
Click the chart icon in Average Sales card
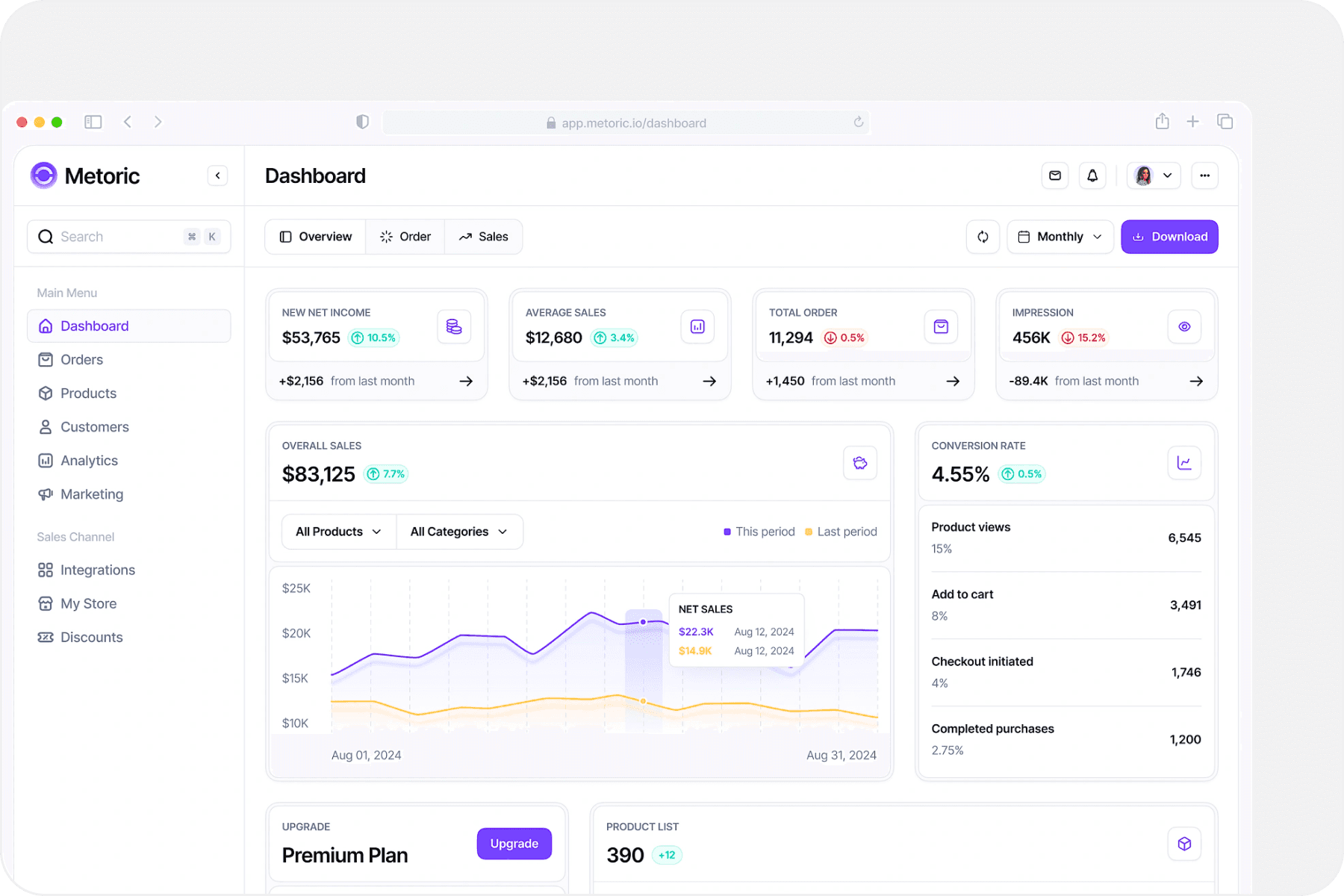click(697, 326)
